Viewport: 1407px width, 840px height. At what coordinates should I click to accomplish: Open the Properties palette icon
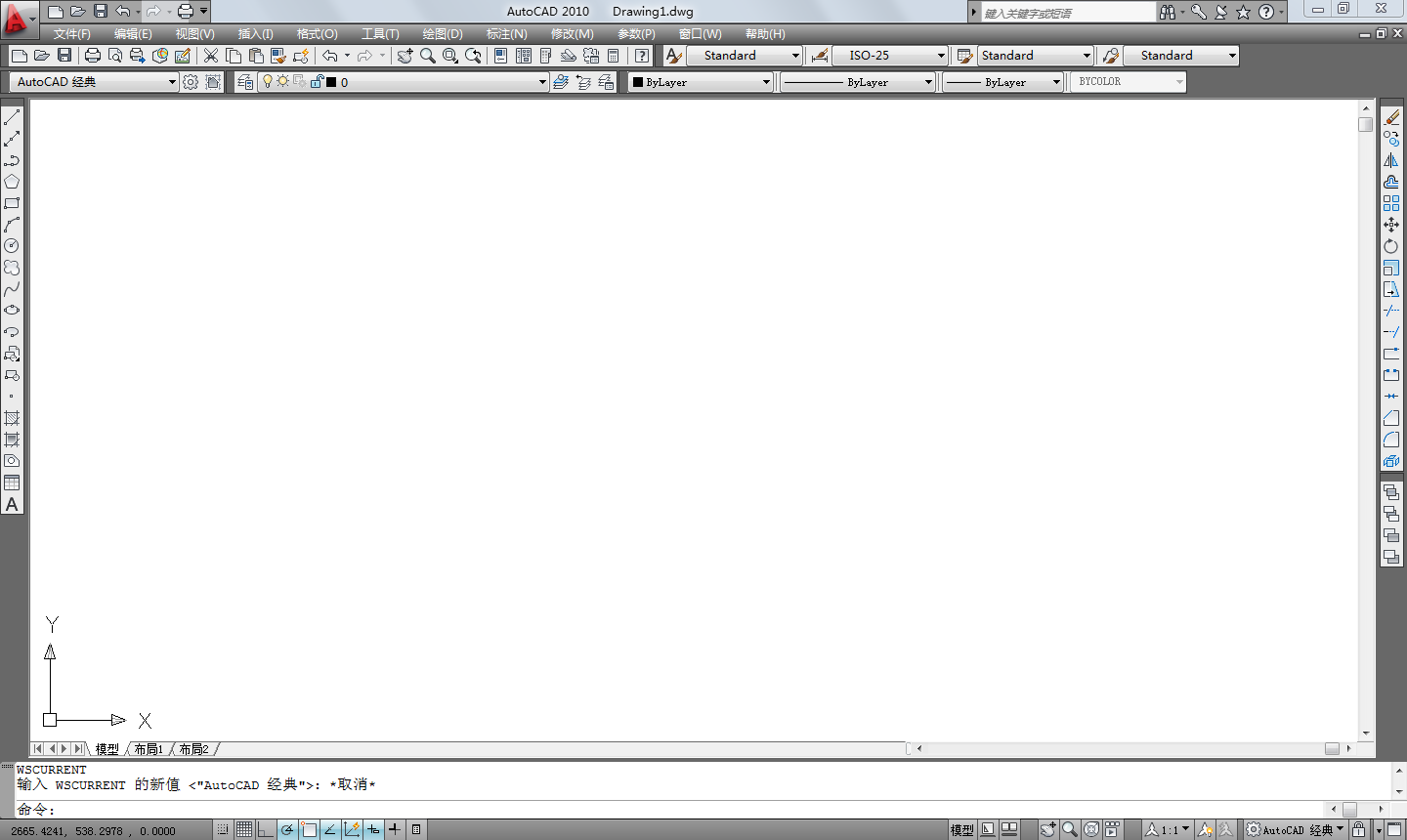coord(500,56)
